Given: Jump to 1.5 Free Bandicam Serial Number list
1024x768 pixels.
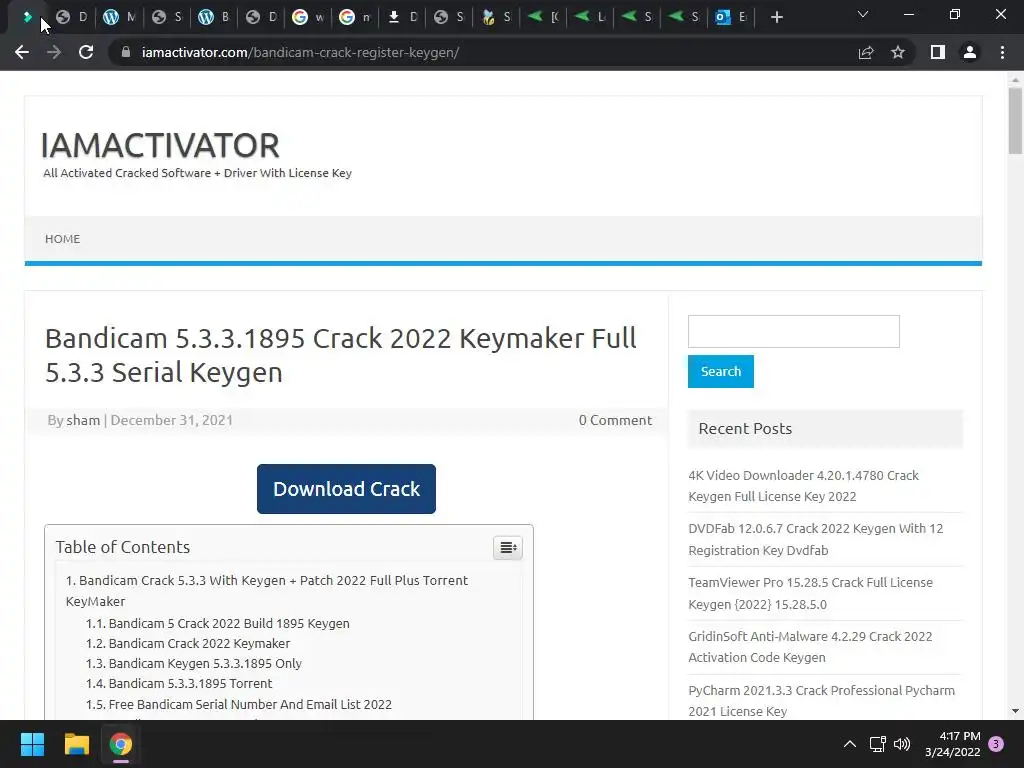Looking at the screenshot, I should tap(238, 705).
